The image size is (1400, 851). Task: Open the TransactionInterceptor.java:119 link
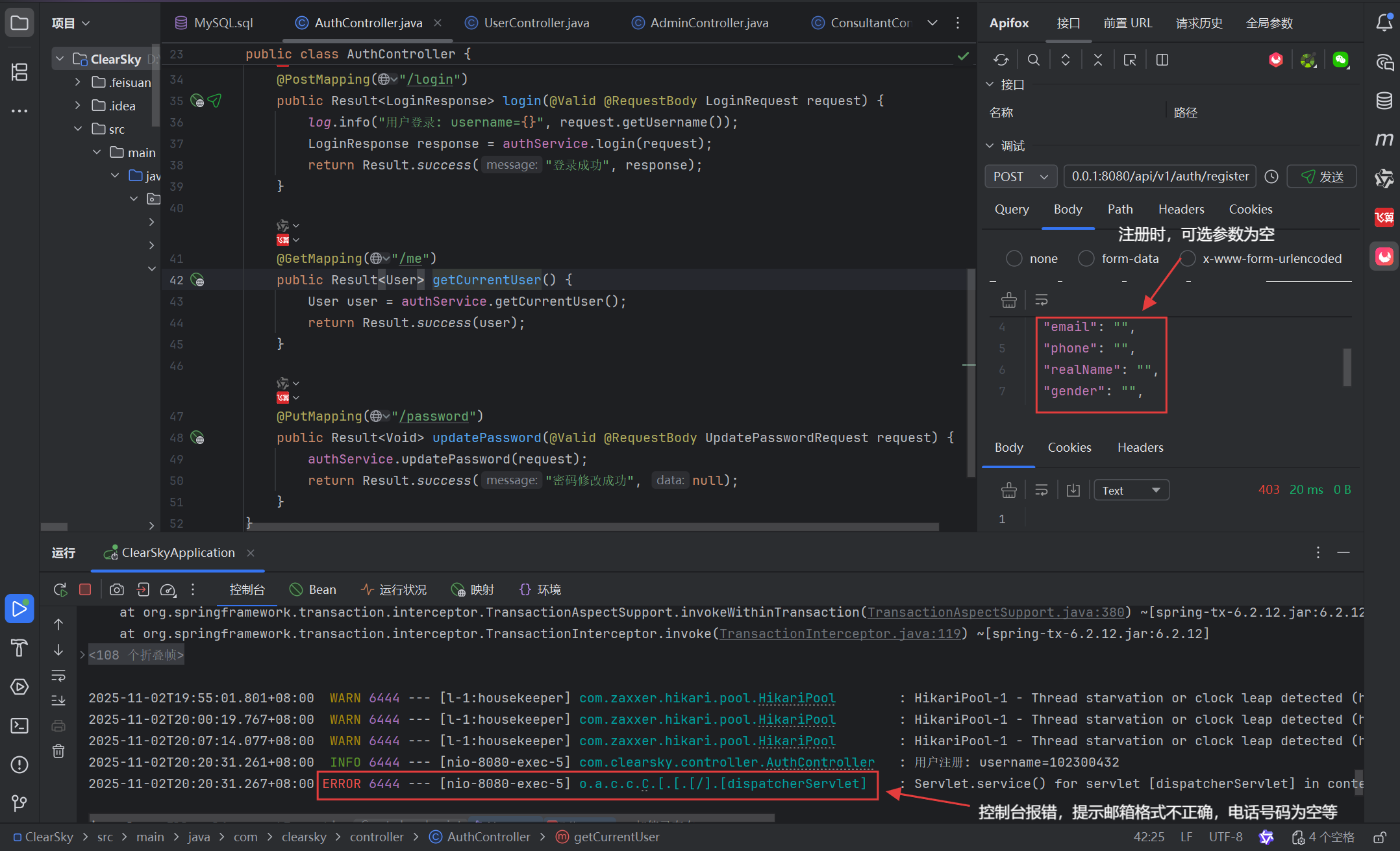840,634
